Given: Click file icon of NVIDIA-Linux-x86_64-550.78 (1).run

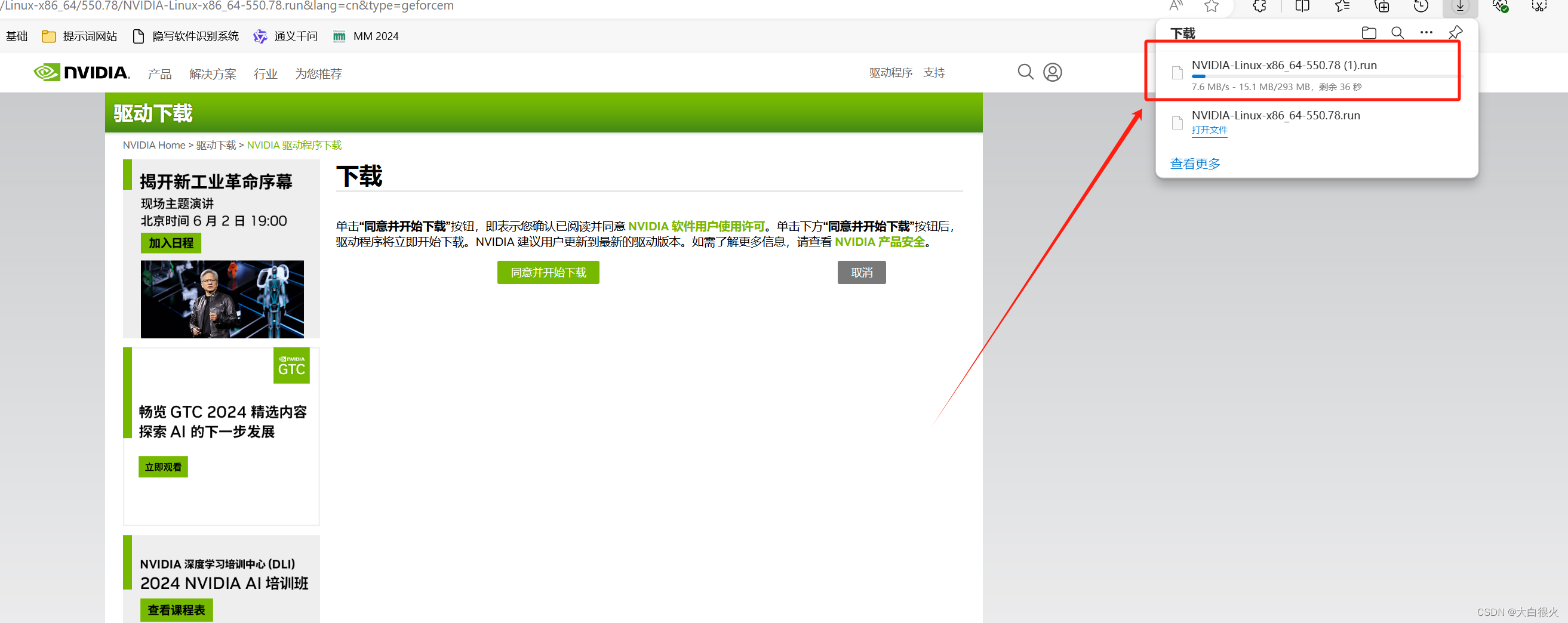Looking at the screenshot, I should (1177, 72).
